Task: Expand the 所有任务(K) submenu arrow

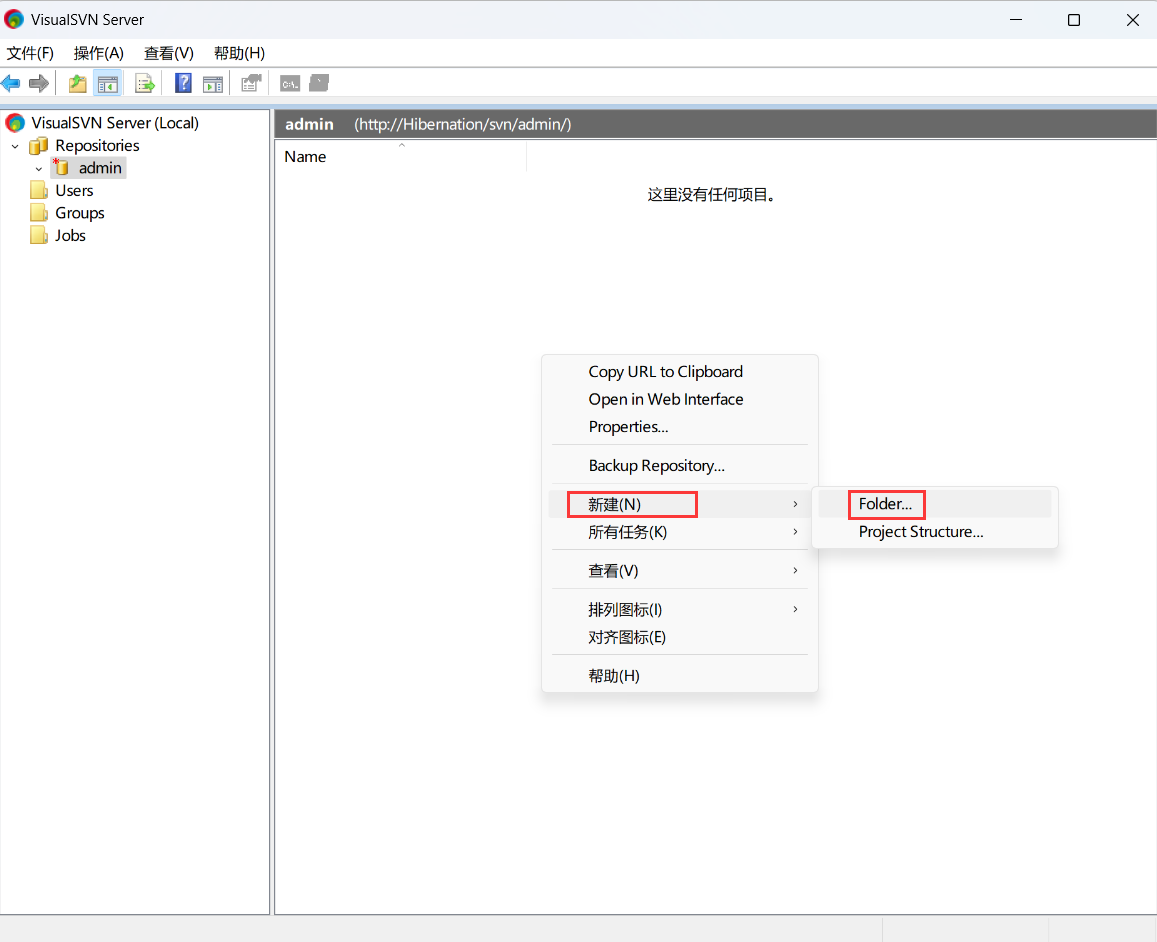Action: [795, 532]
